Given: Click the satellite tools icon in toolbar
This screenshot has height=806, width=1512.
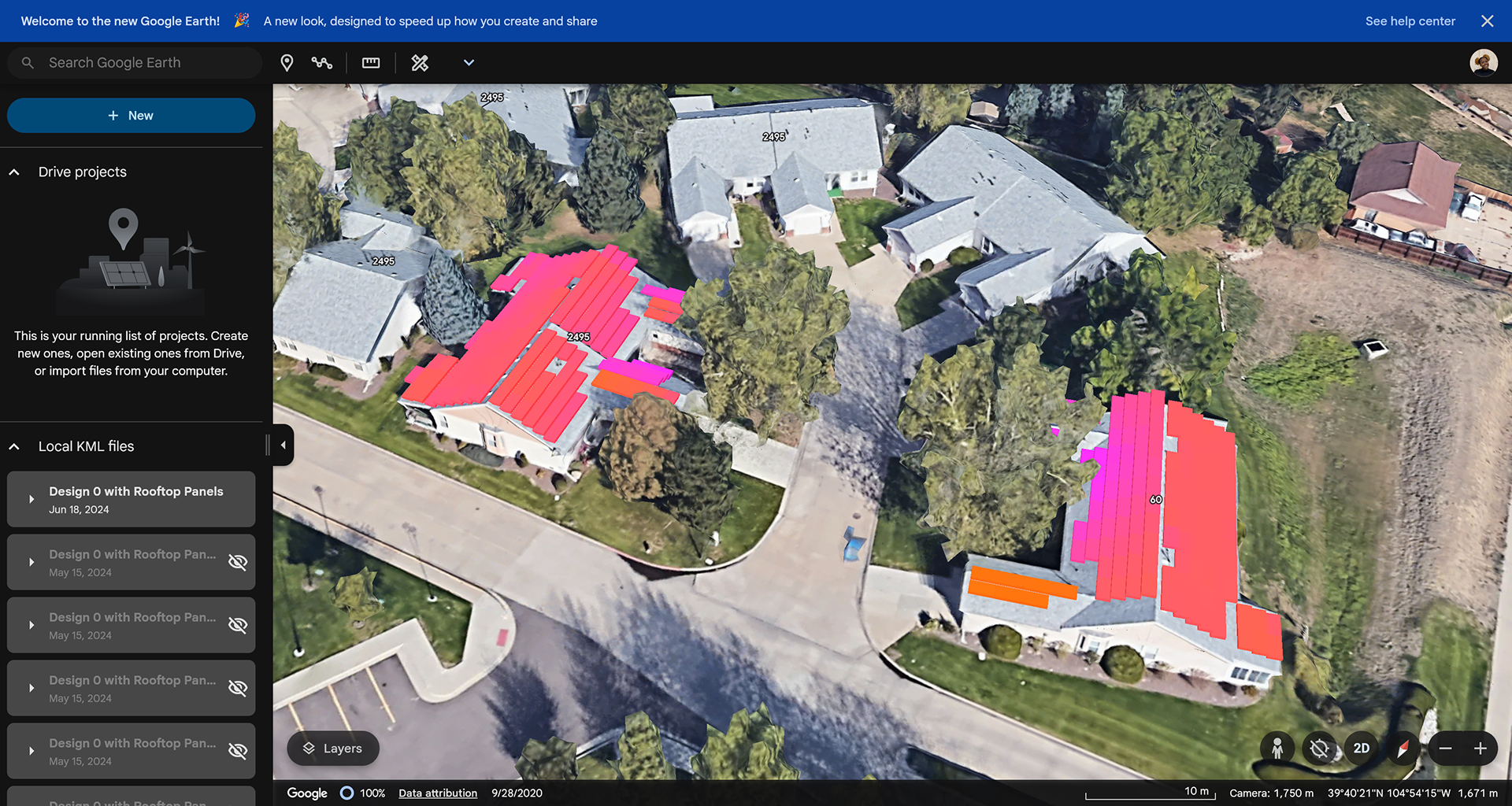Looking at the screenshot, I should (x=420, y=63).
